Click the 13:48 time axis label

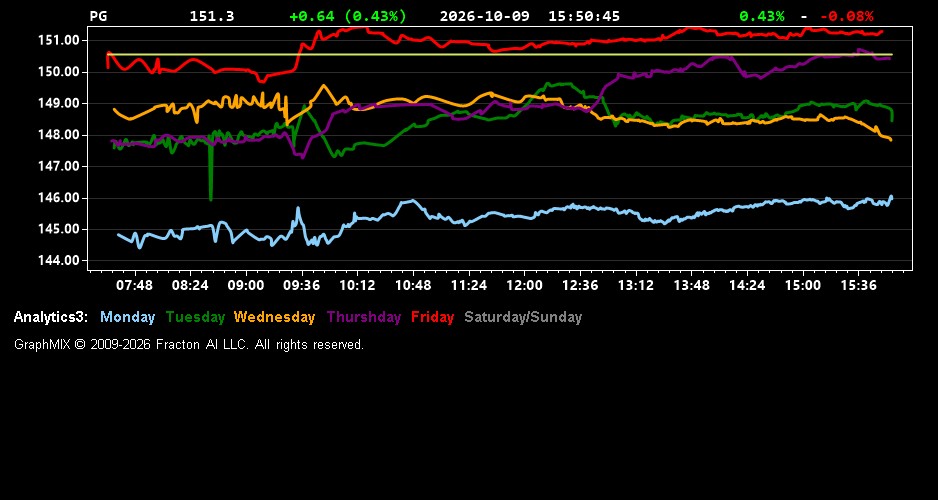[692, 285]
